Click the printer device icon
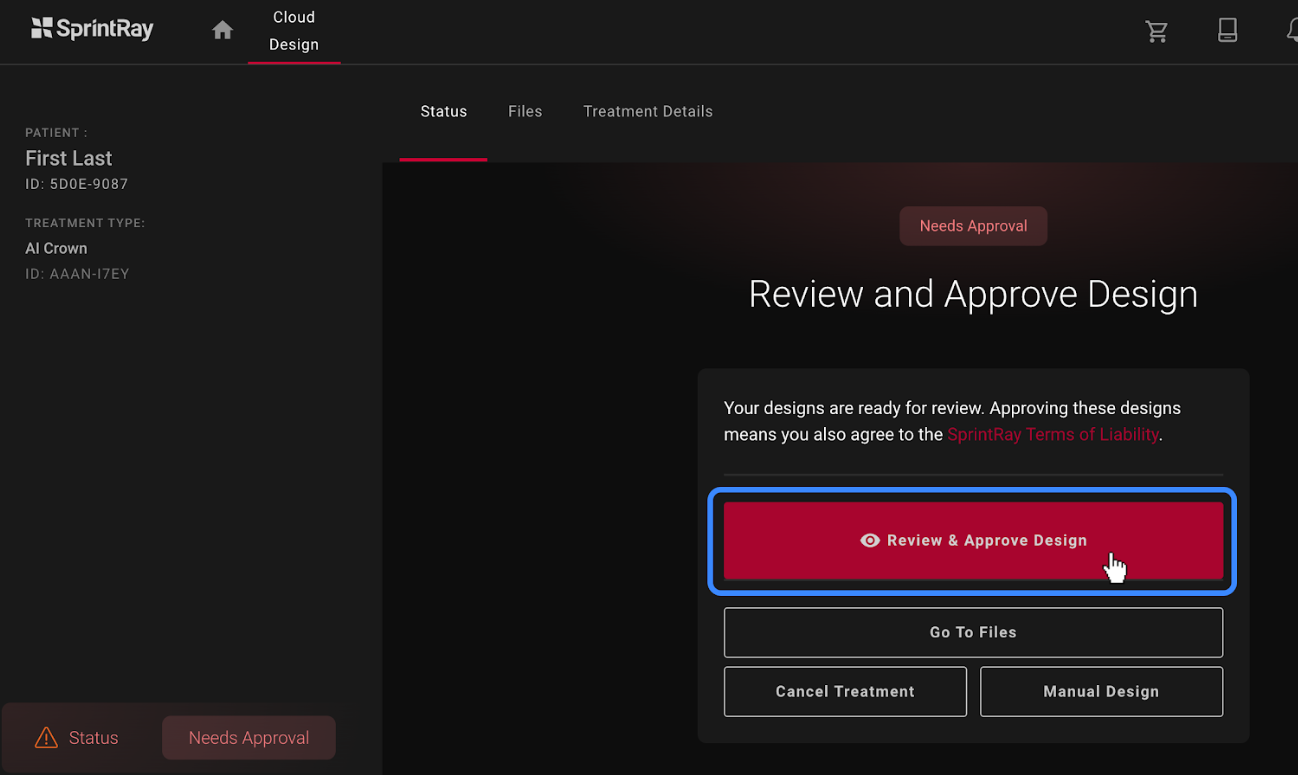 (x=1227, y=31)
